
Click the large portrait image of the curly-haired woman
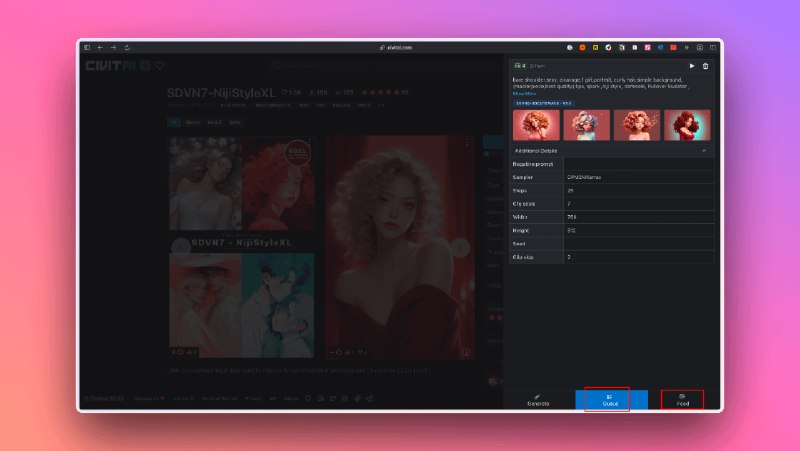[399, 248]
